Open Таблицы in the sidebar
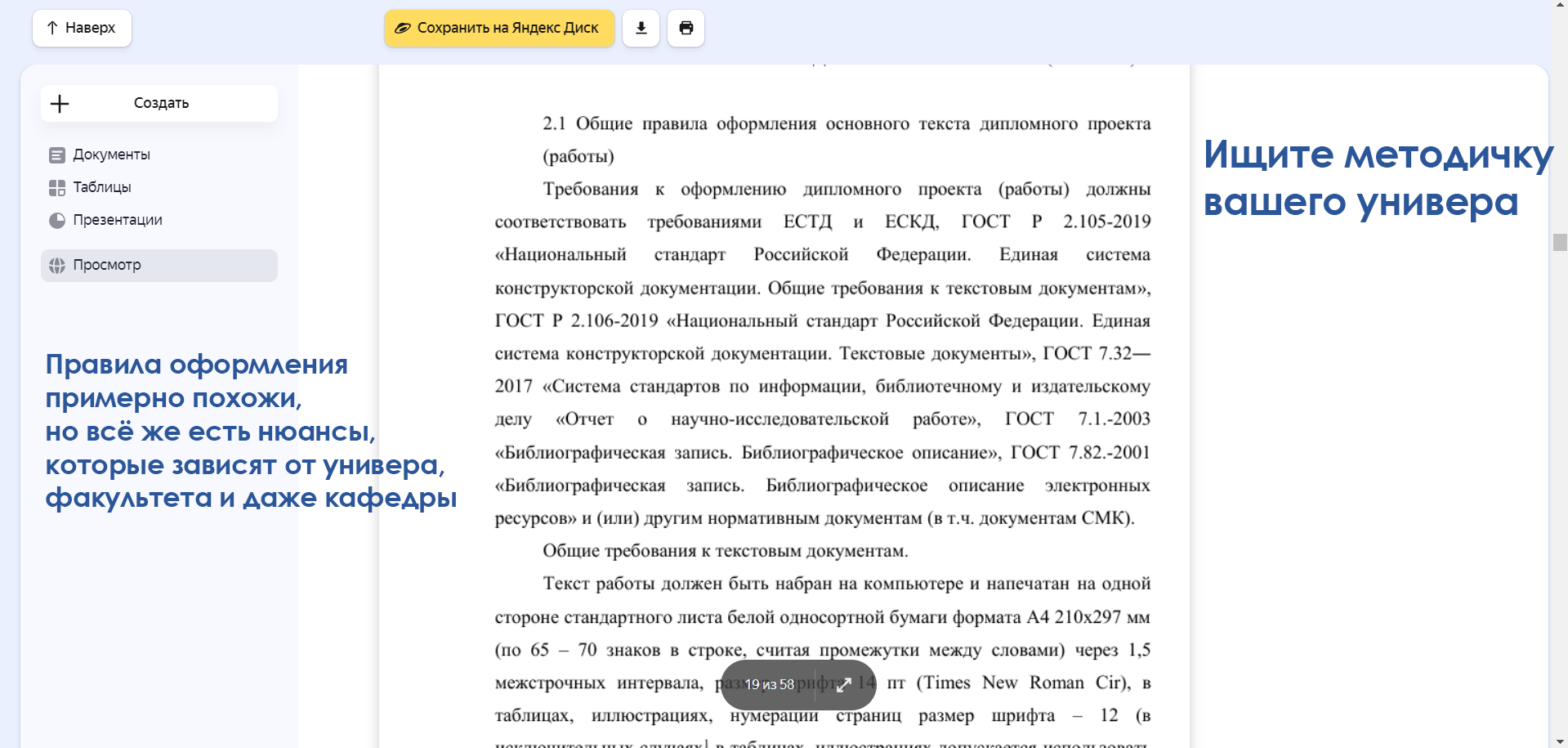The image size is (1568, 748). click(90, 187)
